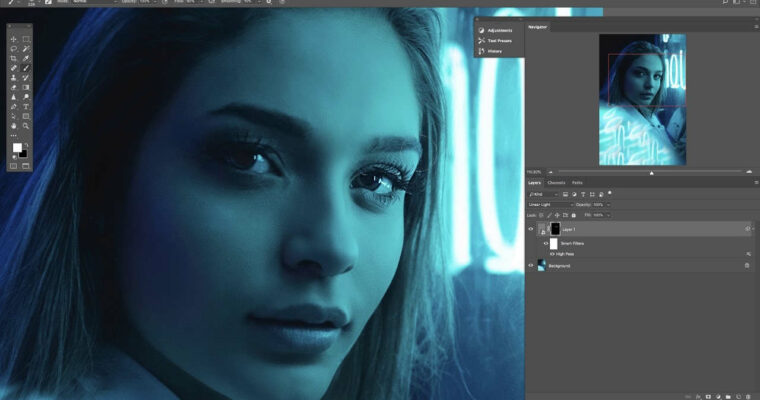Screen dimensions: 760x400
Task: Click the Navigator zoom percentage field
Action: click(x=534, y=172)
